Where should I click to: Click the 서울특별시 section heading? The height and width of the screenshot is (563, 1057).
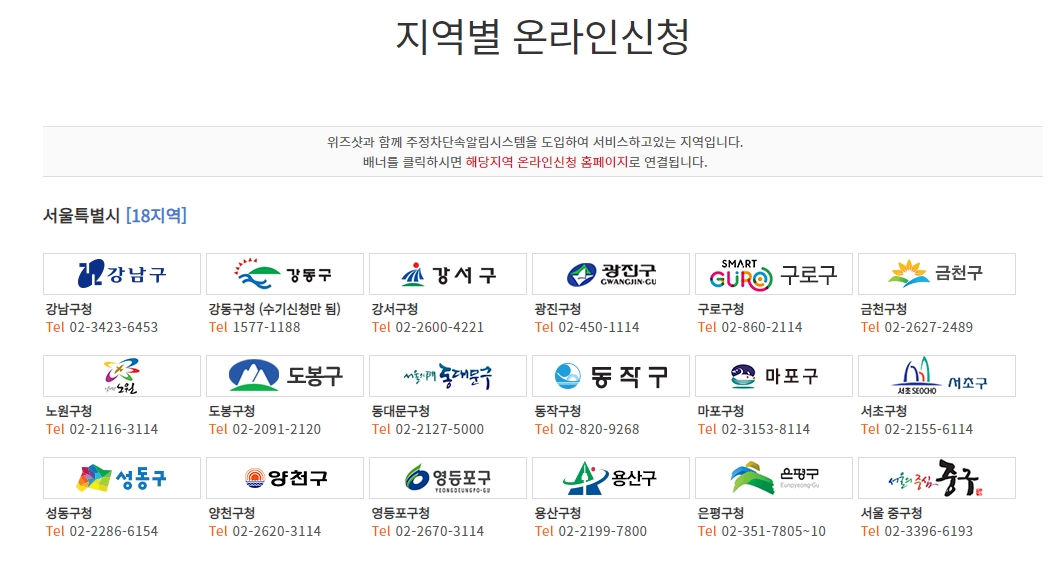(x=82, y=216)
